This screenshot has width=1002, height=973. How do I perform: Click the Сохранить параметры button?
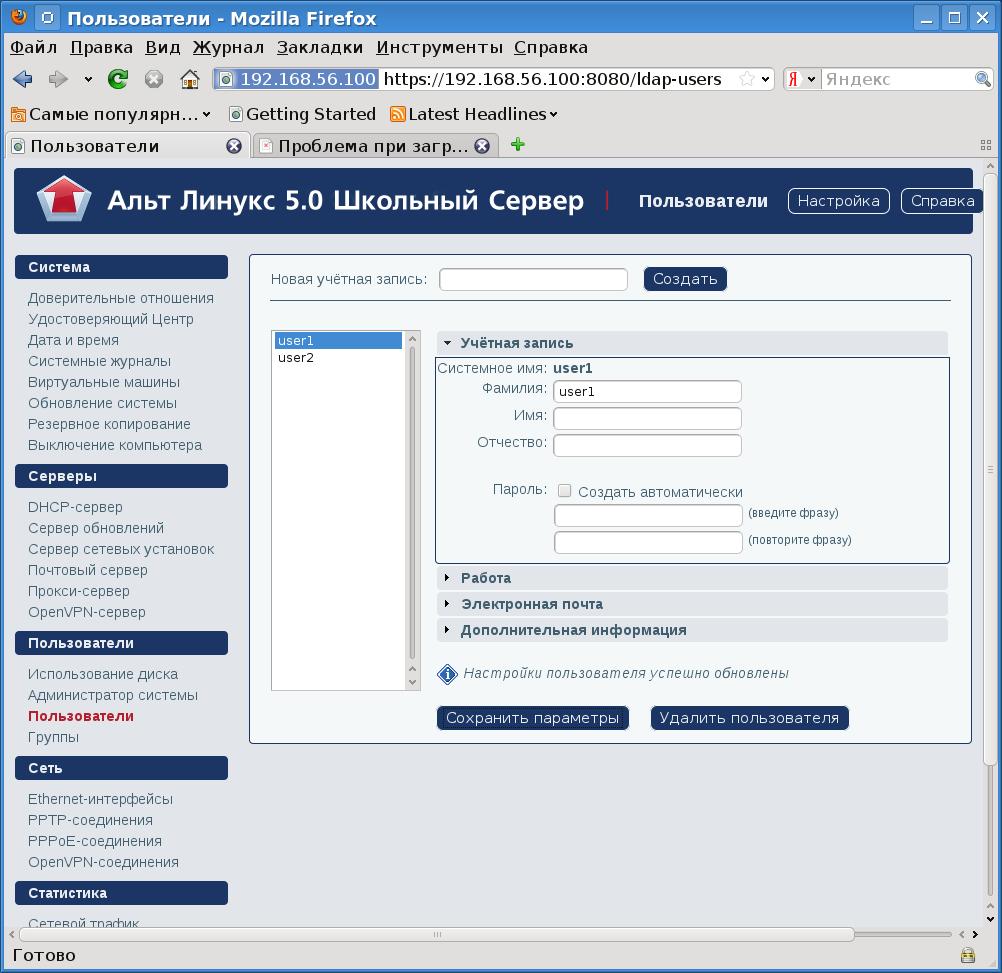coord(532,718)
